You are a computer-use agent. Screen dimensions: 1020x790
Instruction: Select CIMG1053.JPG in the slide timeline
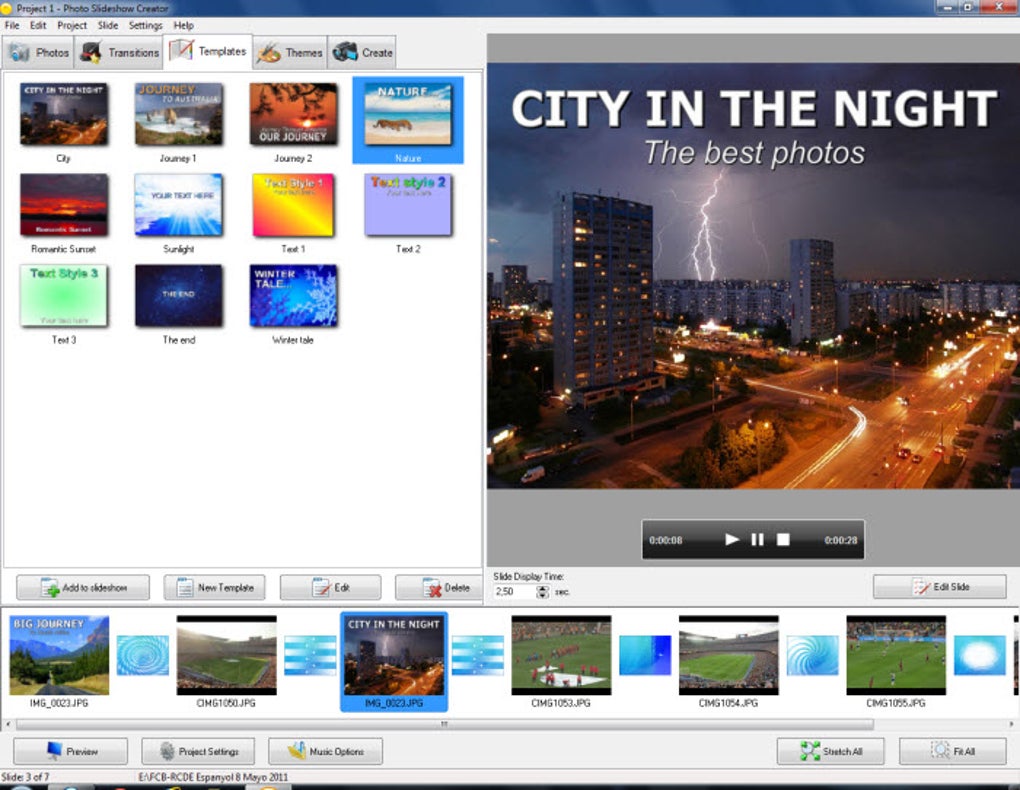coord(560,657)
